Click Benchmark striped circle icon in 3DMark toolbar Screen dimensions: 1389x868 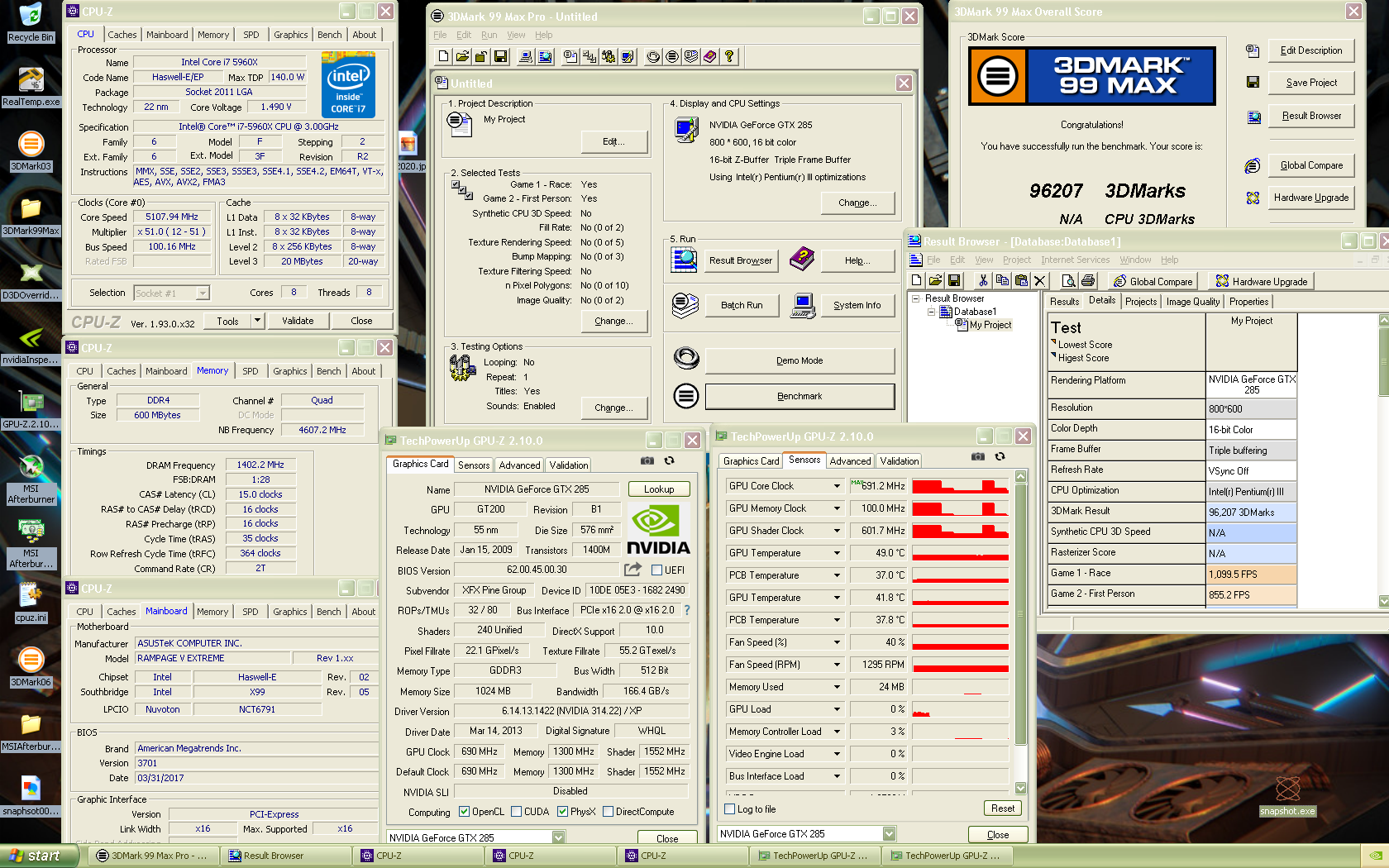[x=672, y=56]
